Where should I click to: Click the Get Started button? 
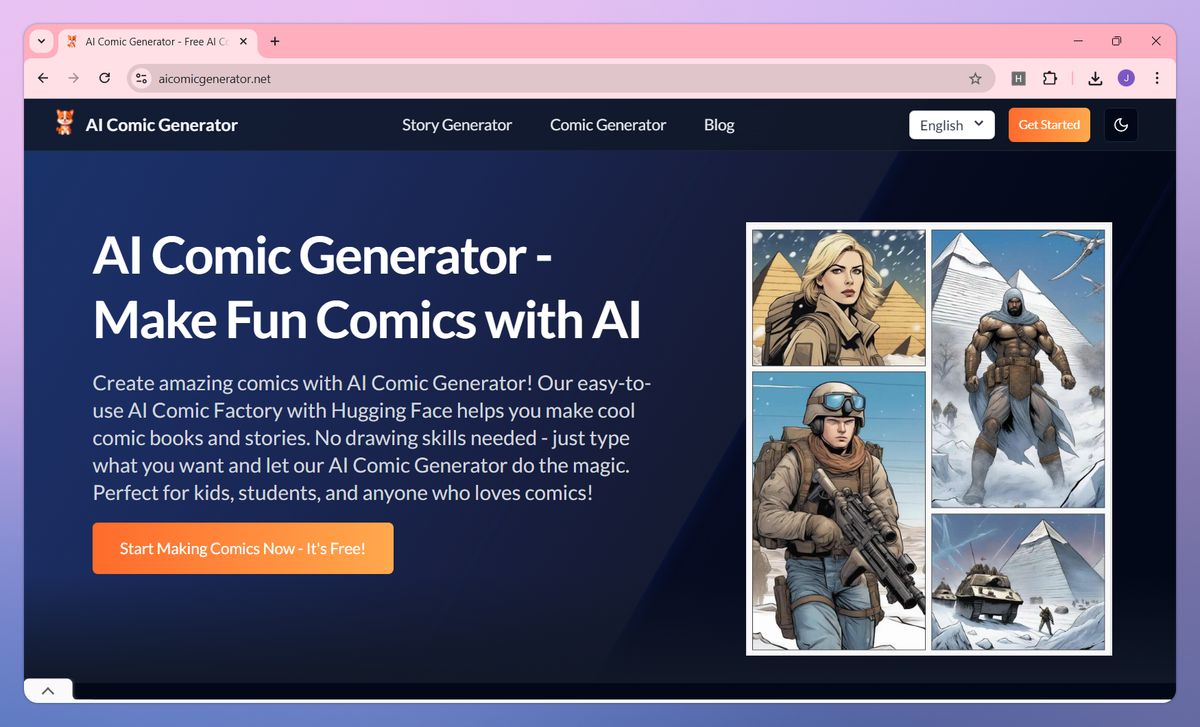click(1049, 124)
